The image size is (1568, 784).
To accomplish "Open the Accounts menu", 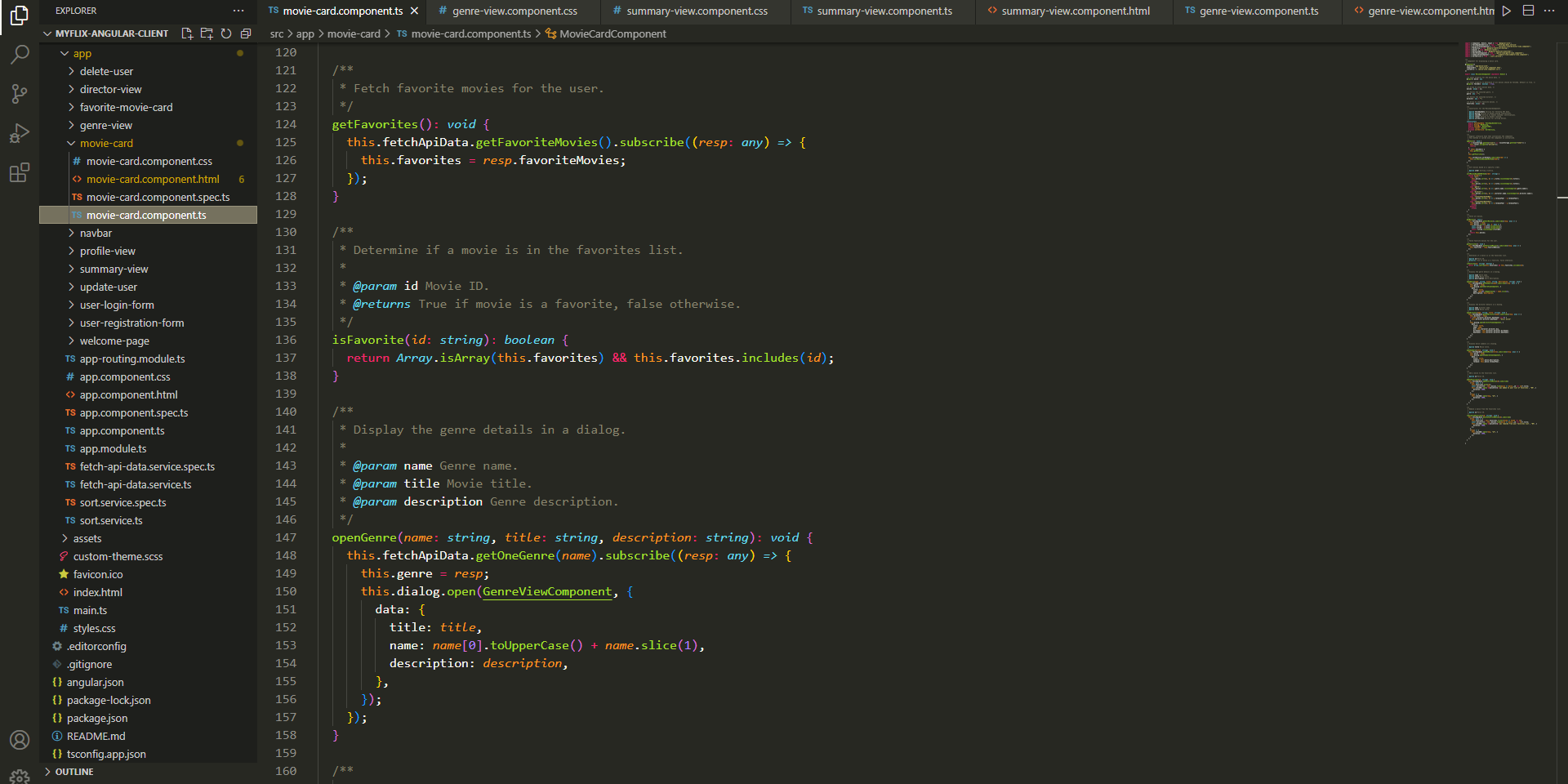I will pos(20,740).
